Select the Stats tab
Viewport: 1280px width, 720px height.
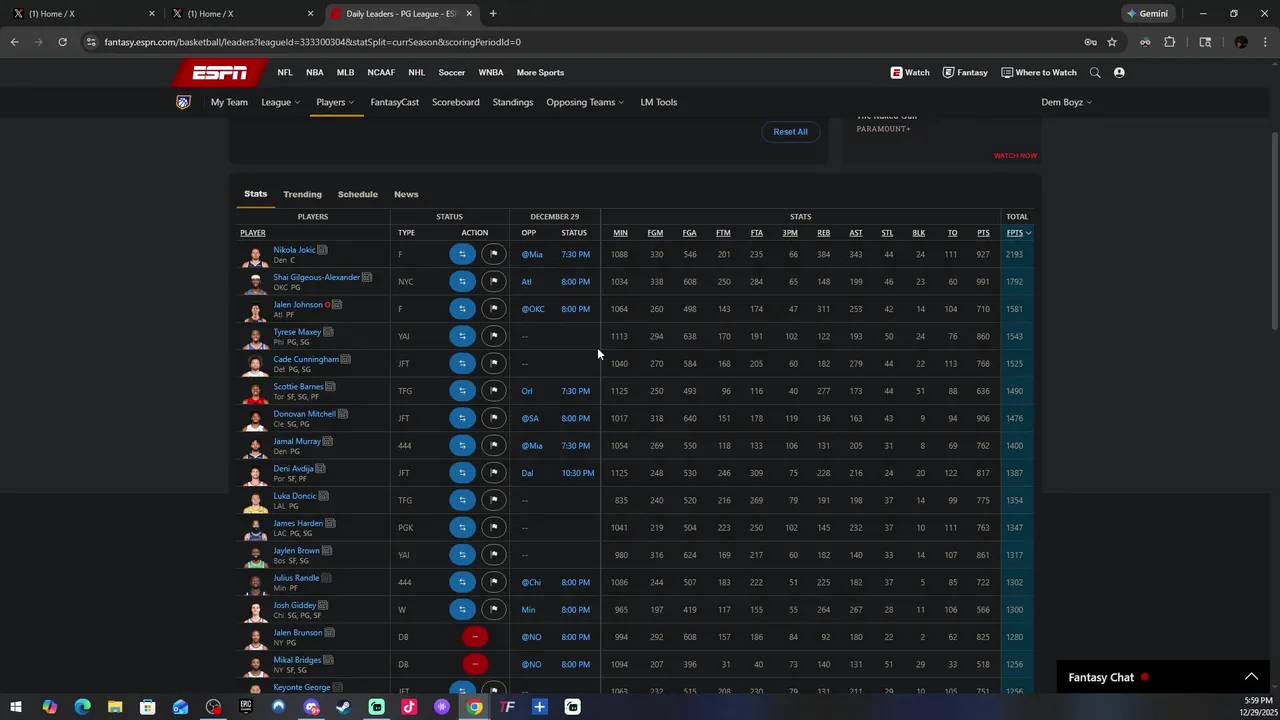(255, 194)
